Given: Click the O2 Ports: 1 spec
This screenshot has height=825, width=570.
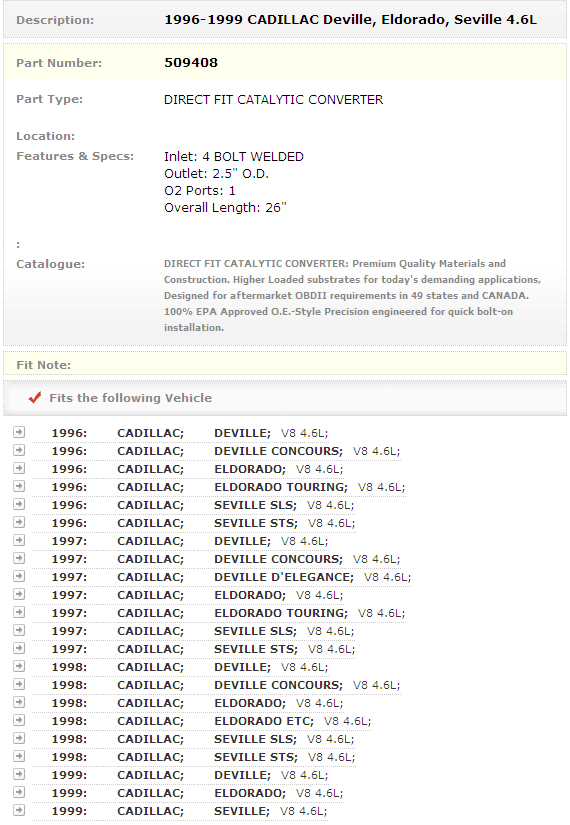Looking at the screenshot, I should pos(199,190).
